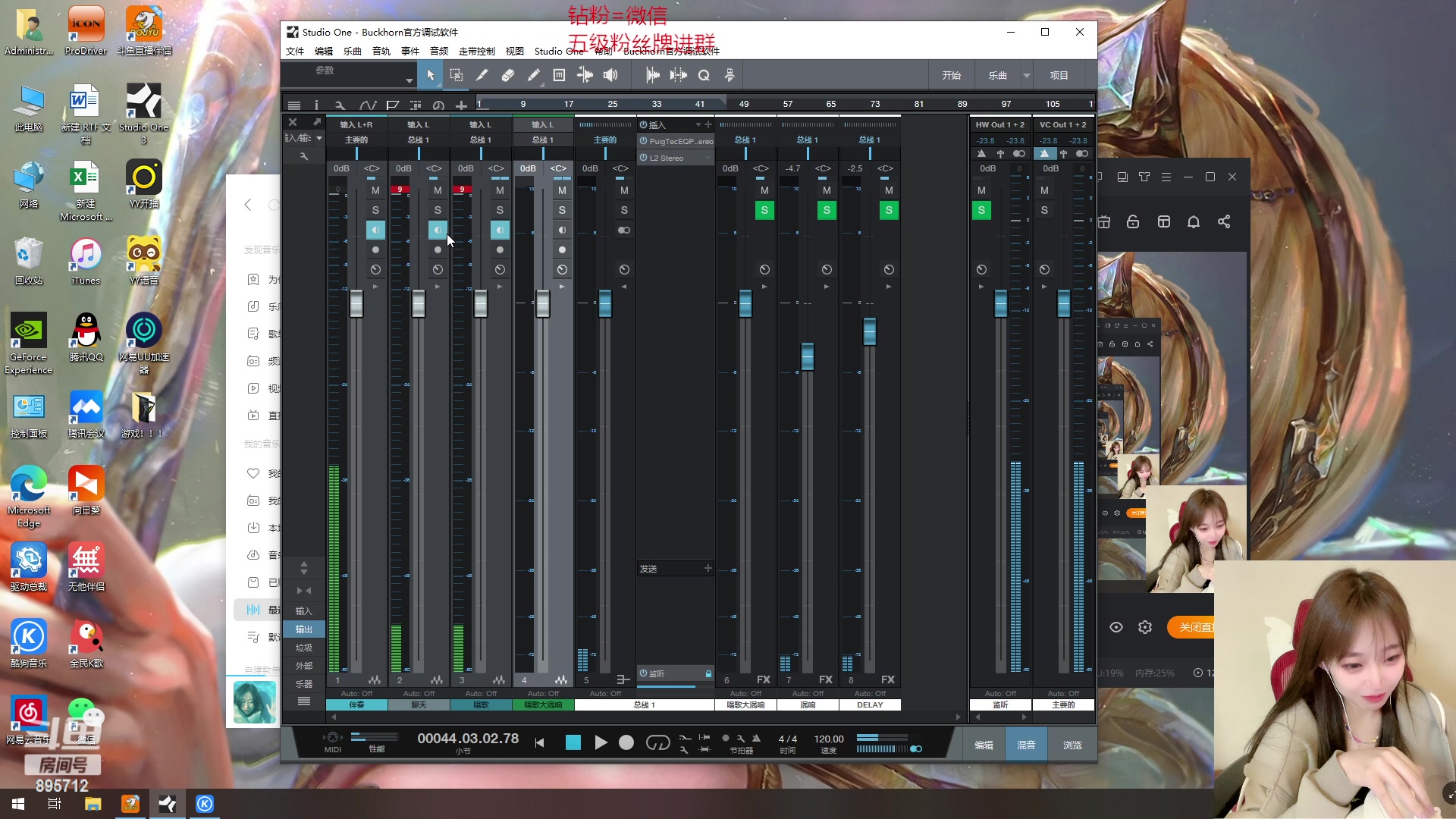Screen dimensions: 1456x819
Task: Collapse the 总线 1 channel expand arrow
Action: pyautogui.click(x=624, y=287)
